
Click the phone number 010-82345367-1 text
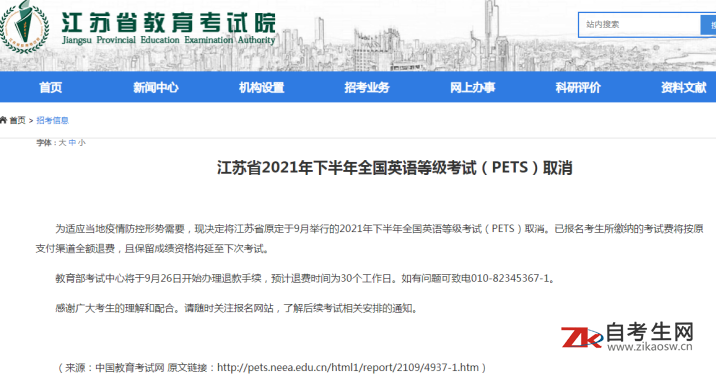[510, 278]
